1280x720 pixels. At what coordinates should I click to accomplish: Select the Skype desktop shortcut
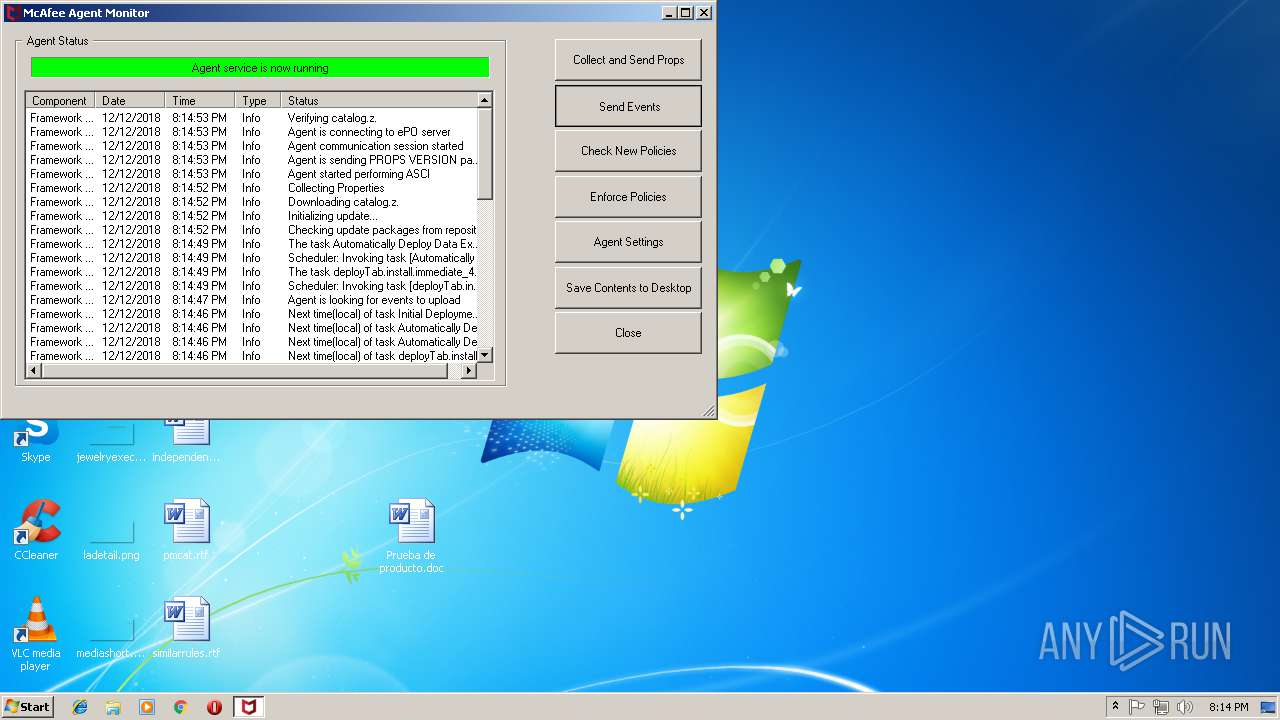tap(36, 440)
